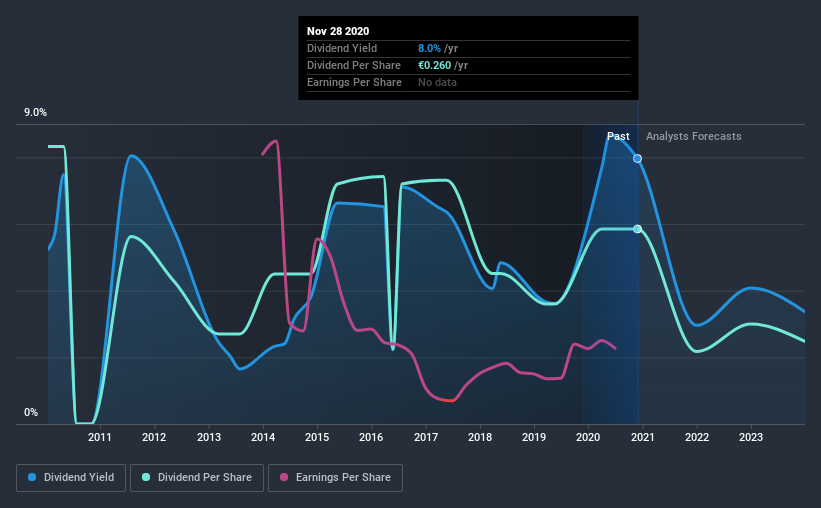The height and width of the screenshot is (508, 821).
Task: Click the 2021 x-axis label
Action: pyautogui.click(x=642, y=437)
